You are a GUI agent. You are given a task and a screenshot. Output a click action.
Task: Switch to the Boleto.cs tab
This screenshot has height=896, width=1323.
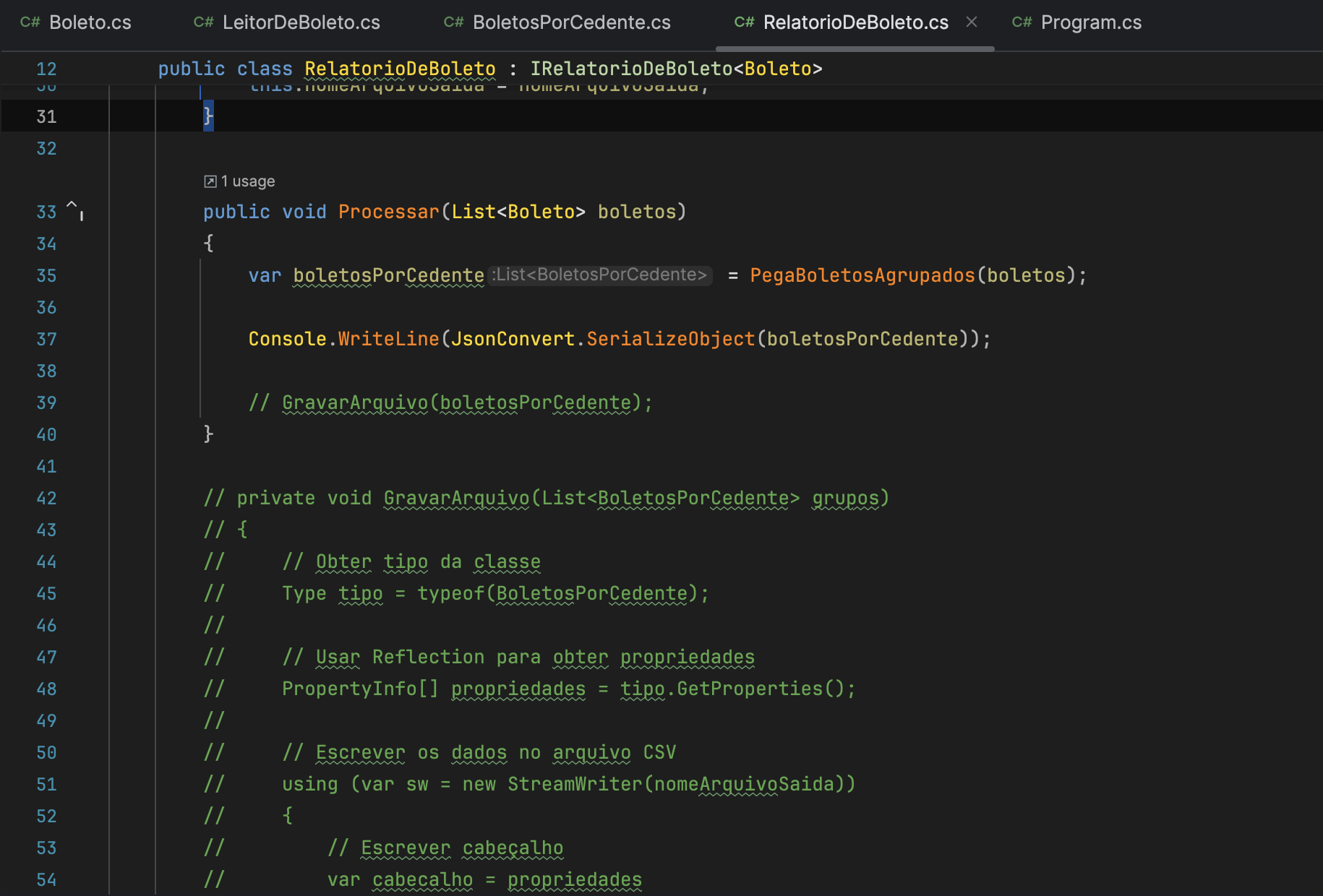(76, 22)
